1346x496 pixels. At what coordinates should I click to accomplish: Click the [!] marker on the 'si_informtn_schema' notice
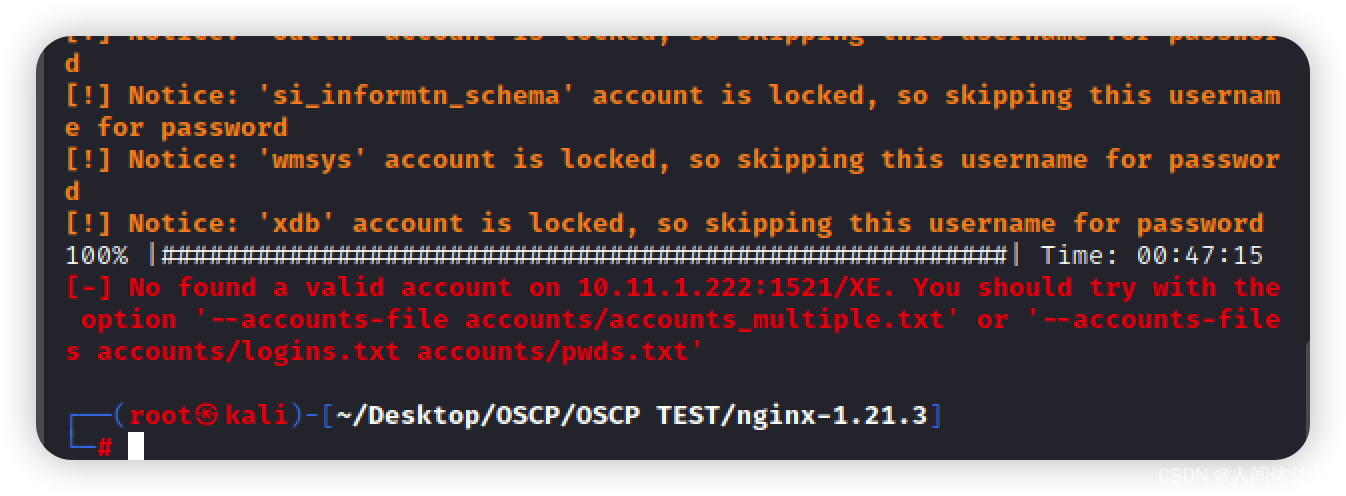click(x=89, y=95)
